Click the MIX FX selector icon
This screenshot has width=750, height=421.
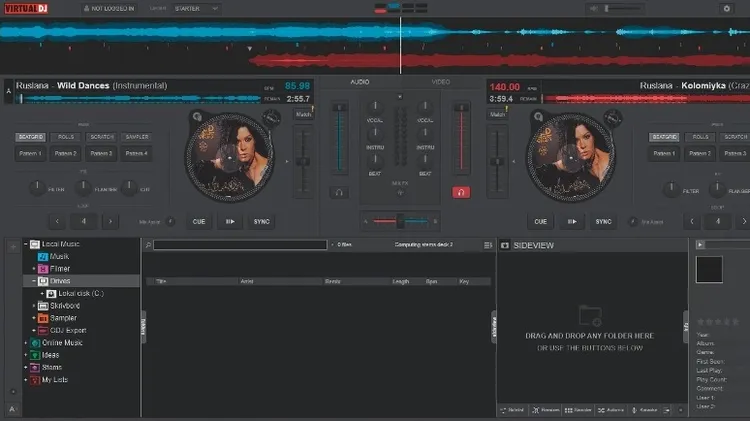(x=400, y=192)
